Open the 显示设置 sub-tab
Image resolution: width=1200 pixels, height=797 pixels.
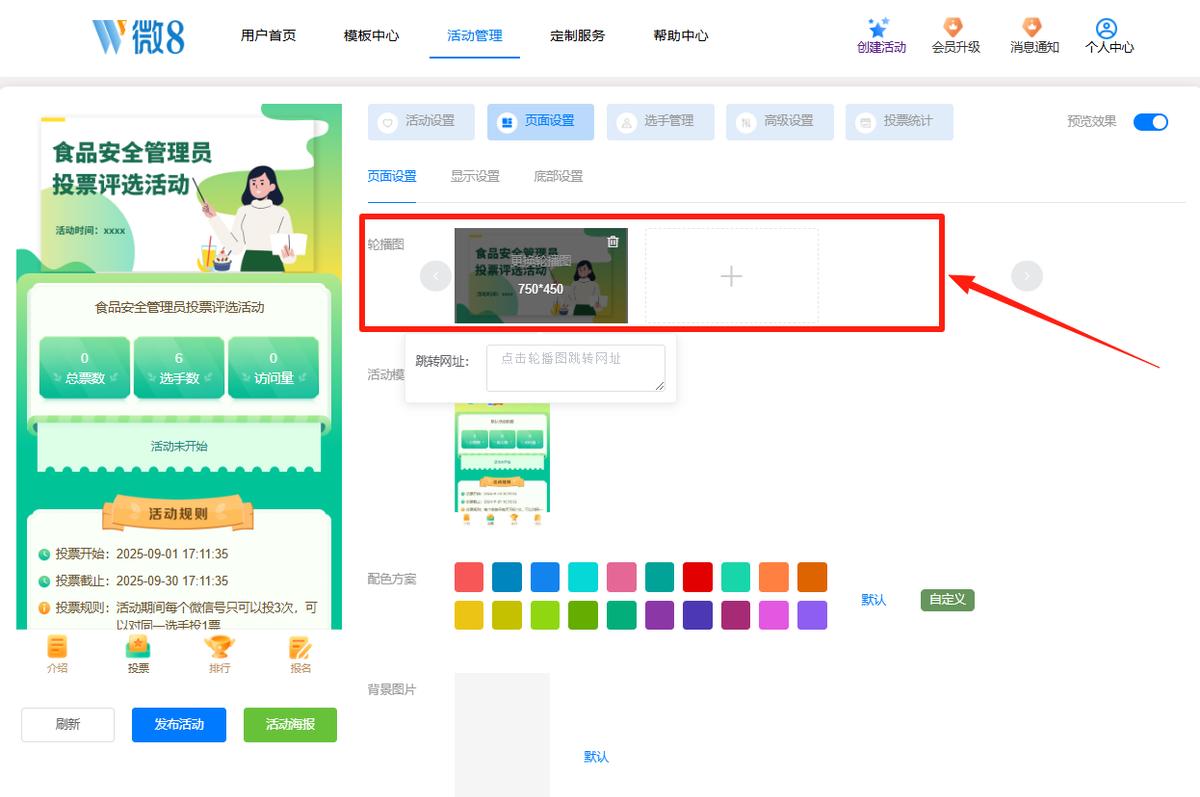click(475, 176)
